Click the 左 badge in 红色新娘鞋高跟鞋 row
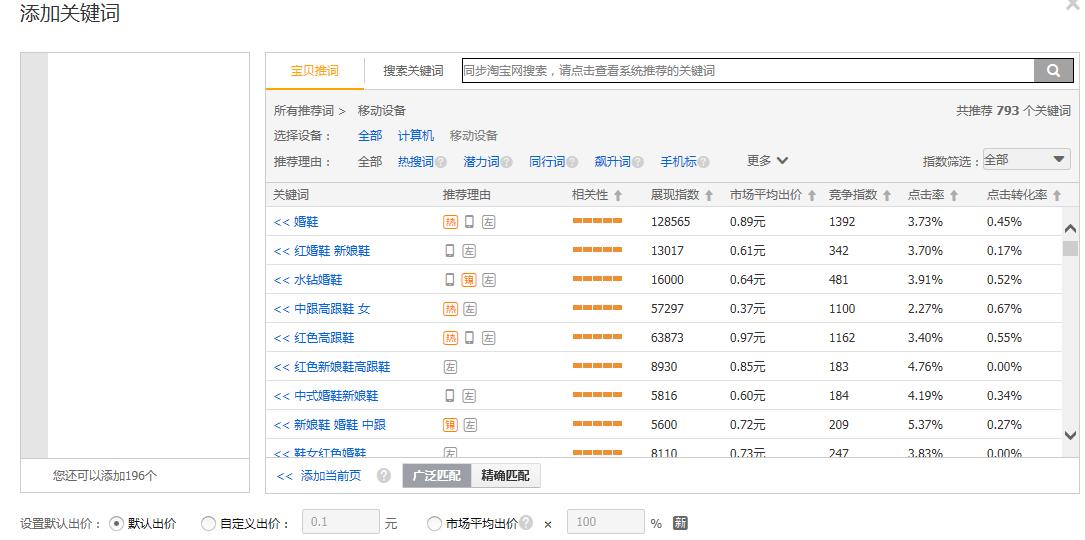Viewport: 1085px width, 540px height. click(450, 368)
